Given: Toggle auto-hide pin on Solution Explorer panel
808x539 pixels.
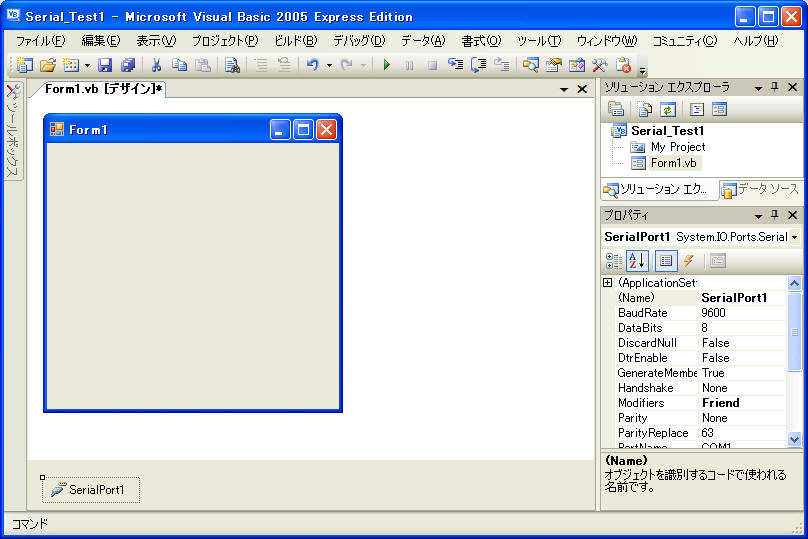Looking at the screenshot, I should [x=775, y=87].
